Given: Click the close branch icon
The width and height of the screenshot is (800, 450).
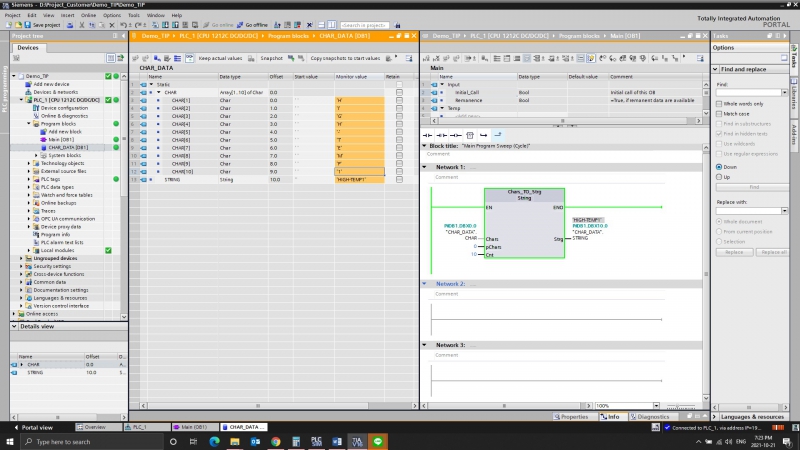Looking at the screenshot, I should 497,135.
